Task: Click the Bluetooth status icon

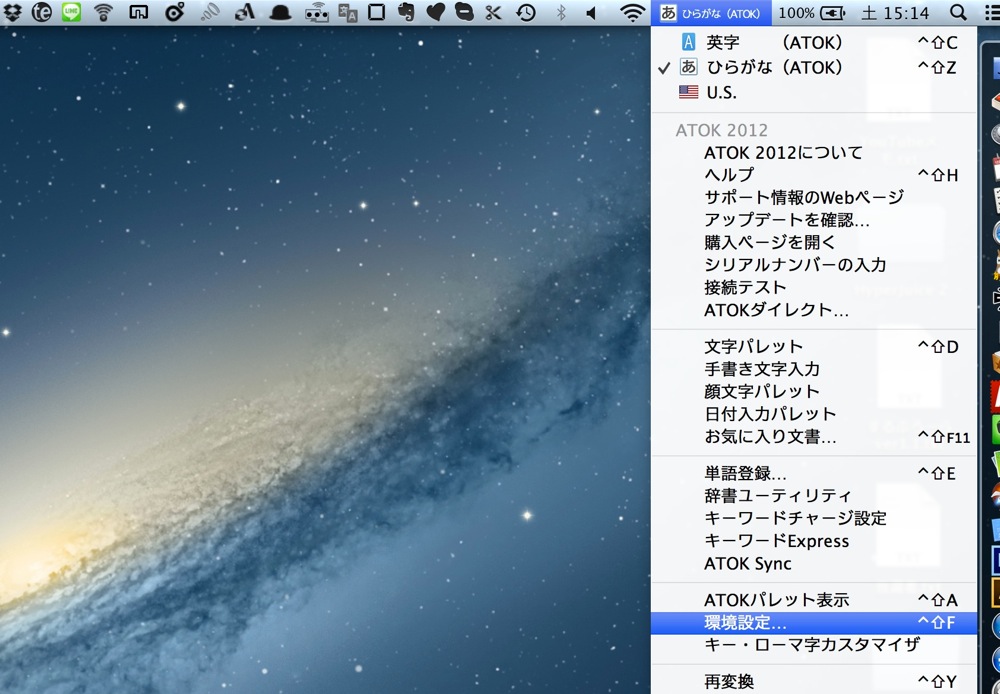Action: click(x=561, y=12)
